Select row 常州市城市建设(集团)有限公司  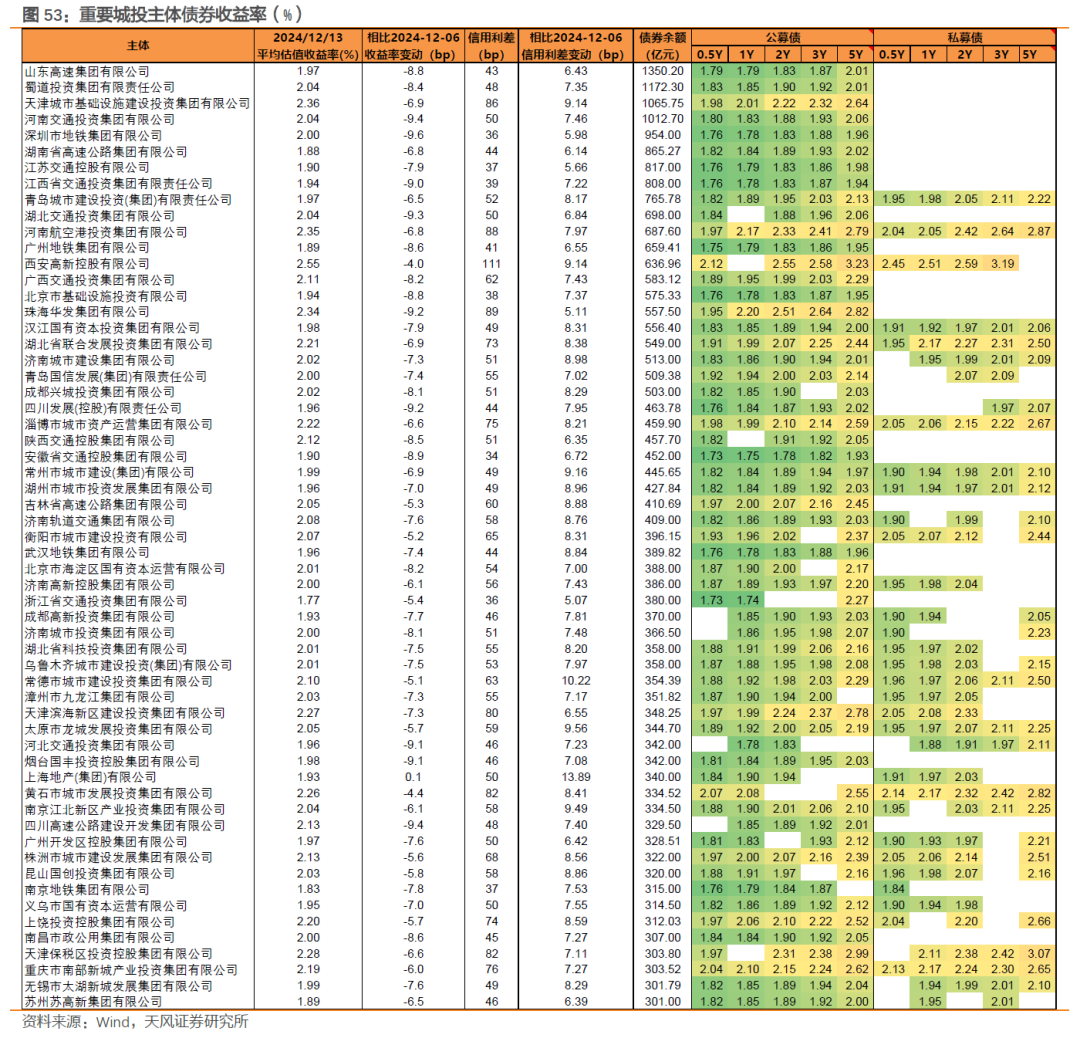pos(539,472)
